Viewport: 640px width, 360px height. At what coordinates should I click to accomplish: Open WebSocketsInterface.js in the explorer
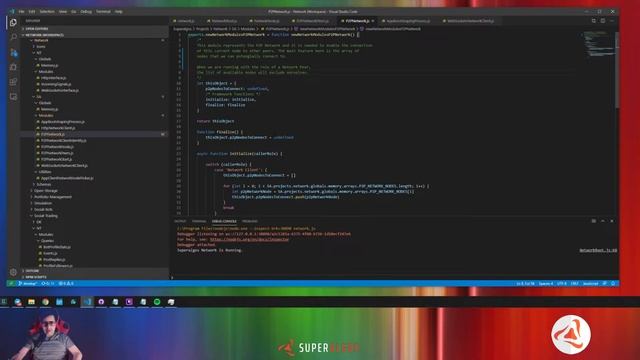[x=60, y=90]
